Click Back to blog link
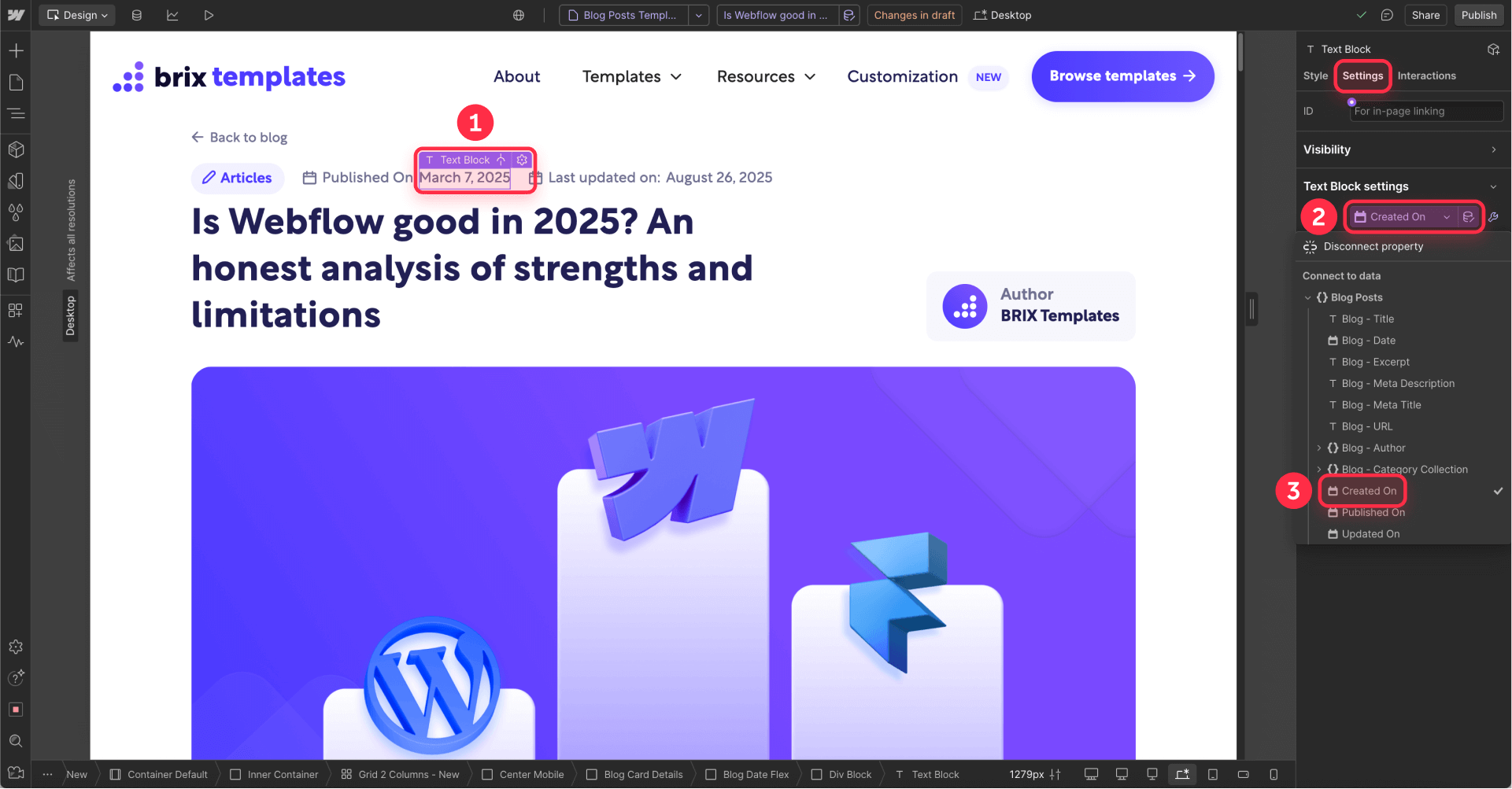This screenshot has height=789, width=1512. (x=239, y=138)
